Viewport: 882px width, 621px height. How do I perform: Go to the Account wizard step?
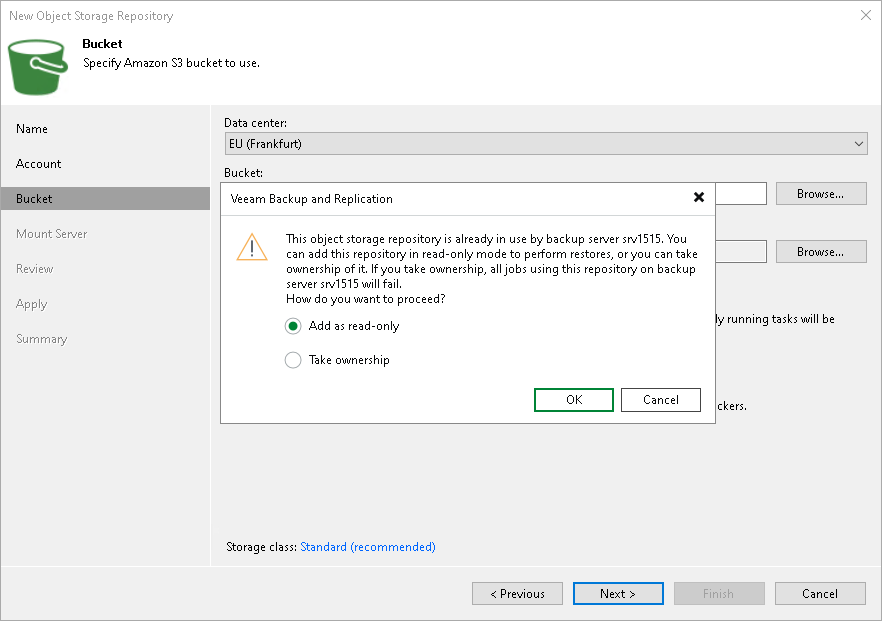pos(38,164)
